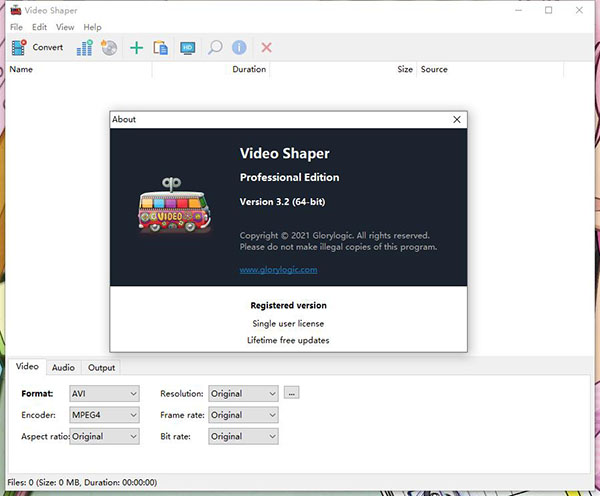Expand the Frame rate dropdown
This screenshot has height=496, width=600.
(x=243, y=415)
